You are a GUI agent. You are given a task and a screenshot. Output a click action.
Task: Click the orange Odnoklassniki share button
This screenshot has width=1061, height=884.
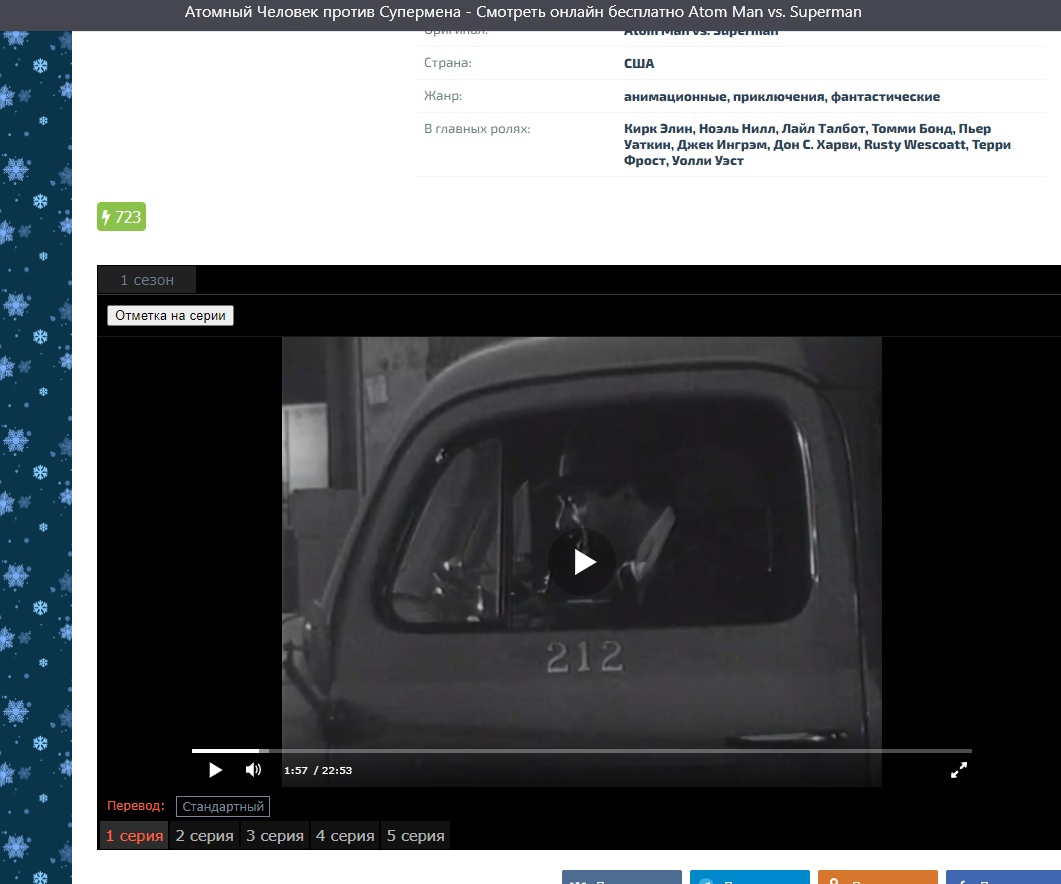pyautogui.click(x=878, y=877)
